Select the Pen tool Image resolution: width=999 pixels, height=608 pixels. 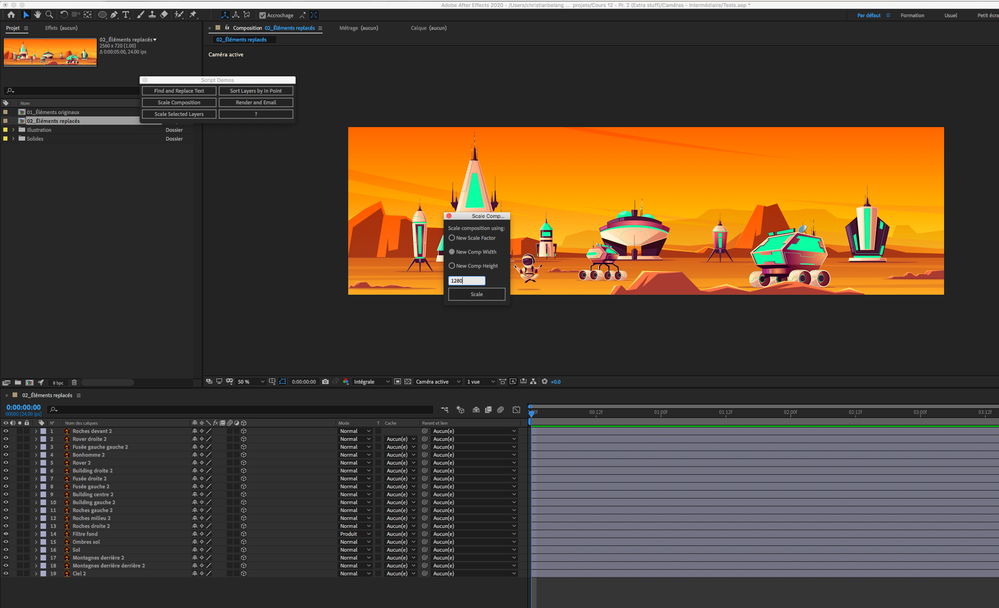113,15
